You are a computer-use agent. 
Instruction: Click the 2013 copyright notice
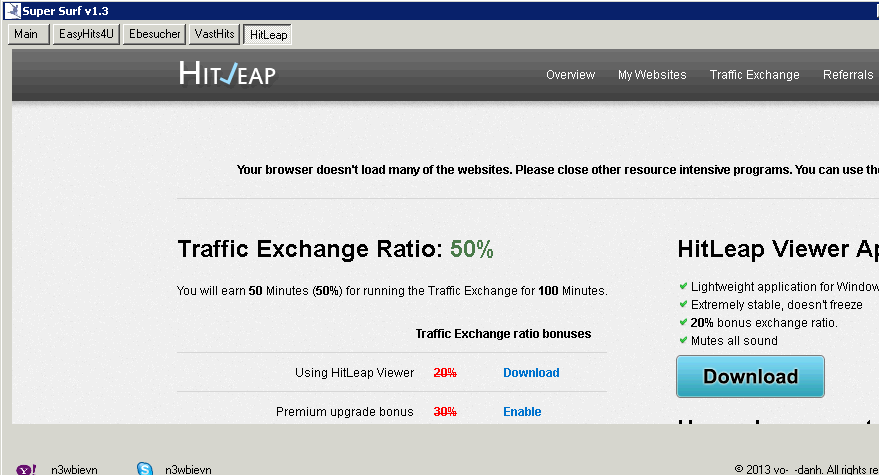(x=806, y=469)
